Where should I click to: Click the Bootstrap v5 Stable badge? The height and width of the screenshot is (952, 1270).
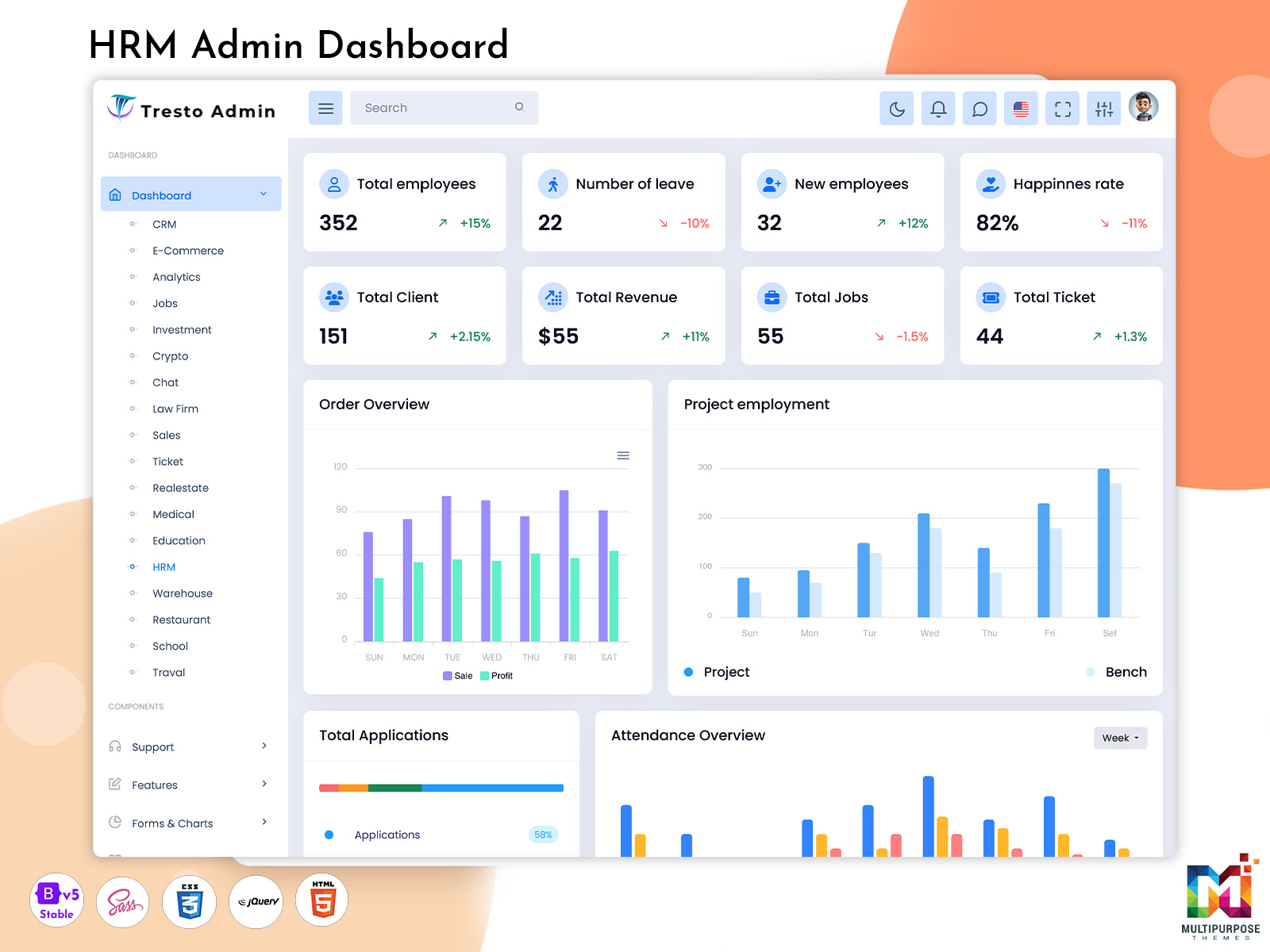tap(56, 901)
